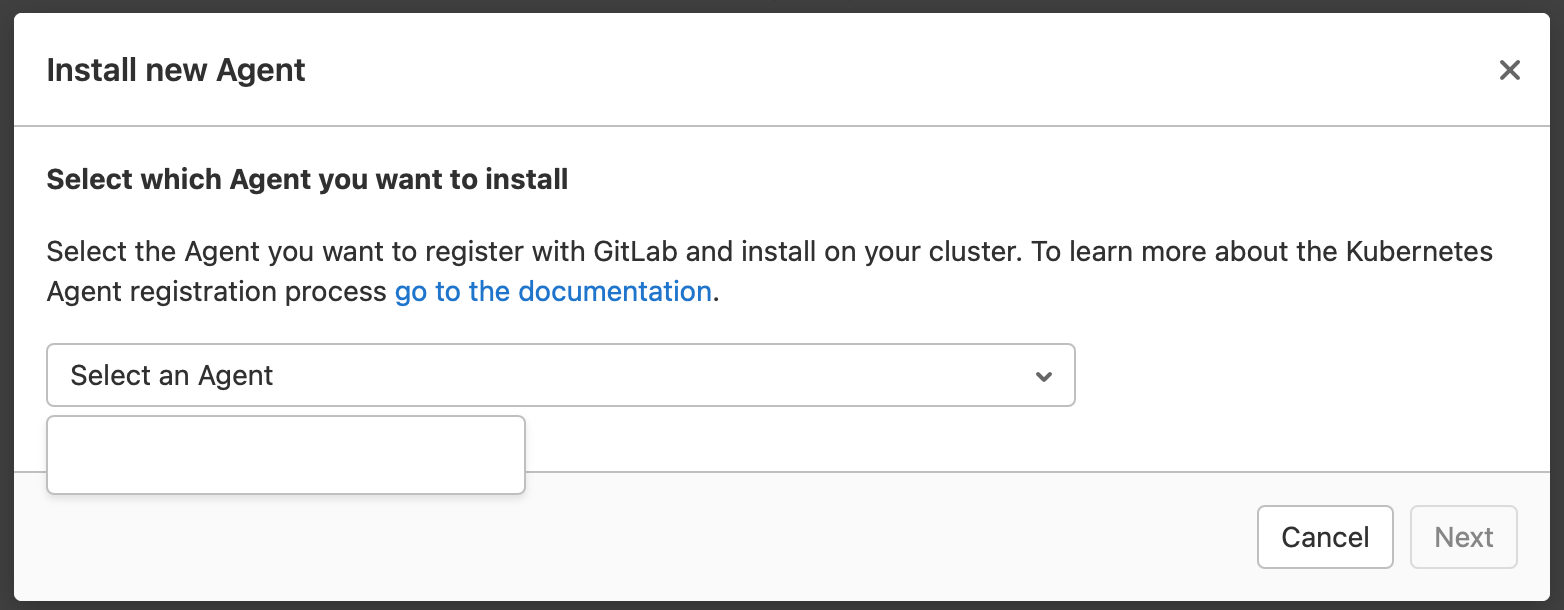
Task: Click the "Select an Agent" placeholder text
Action: tap(172, 376)
